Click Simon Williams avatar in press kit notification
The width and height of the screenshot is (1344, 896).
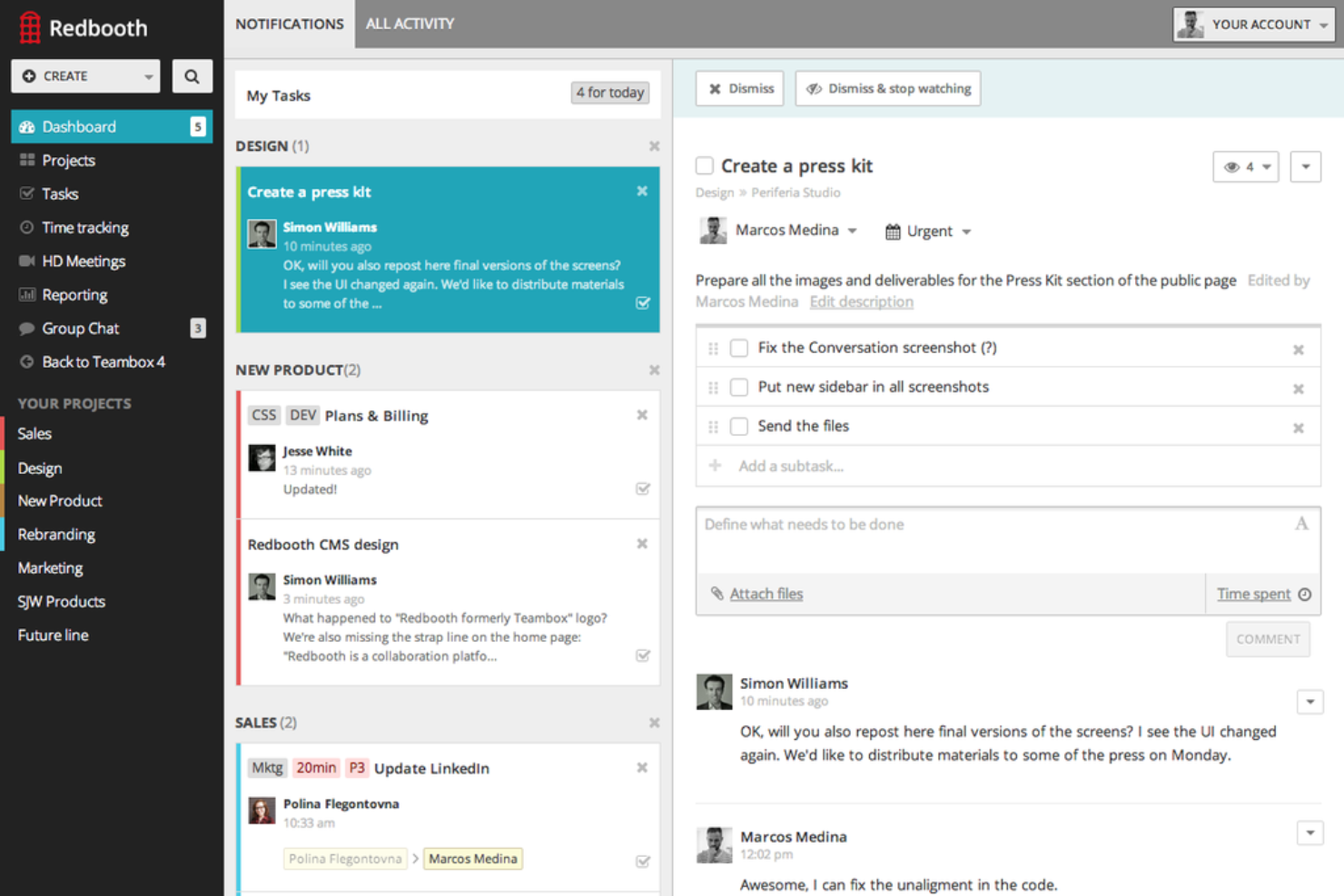click(262, 233)
